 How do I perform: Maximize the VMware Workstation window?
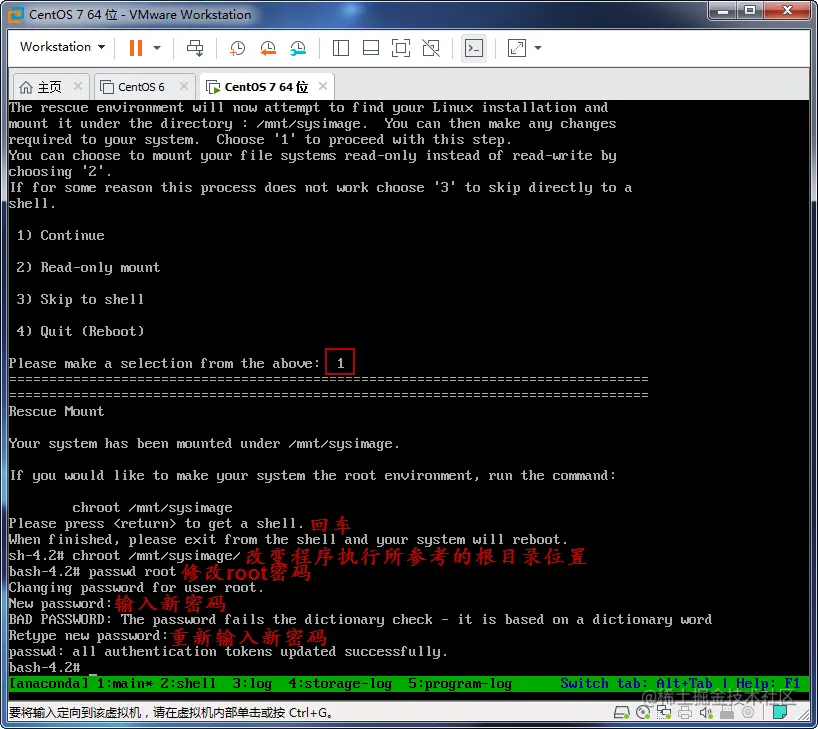750,10
